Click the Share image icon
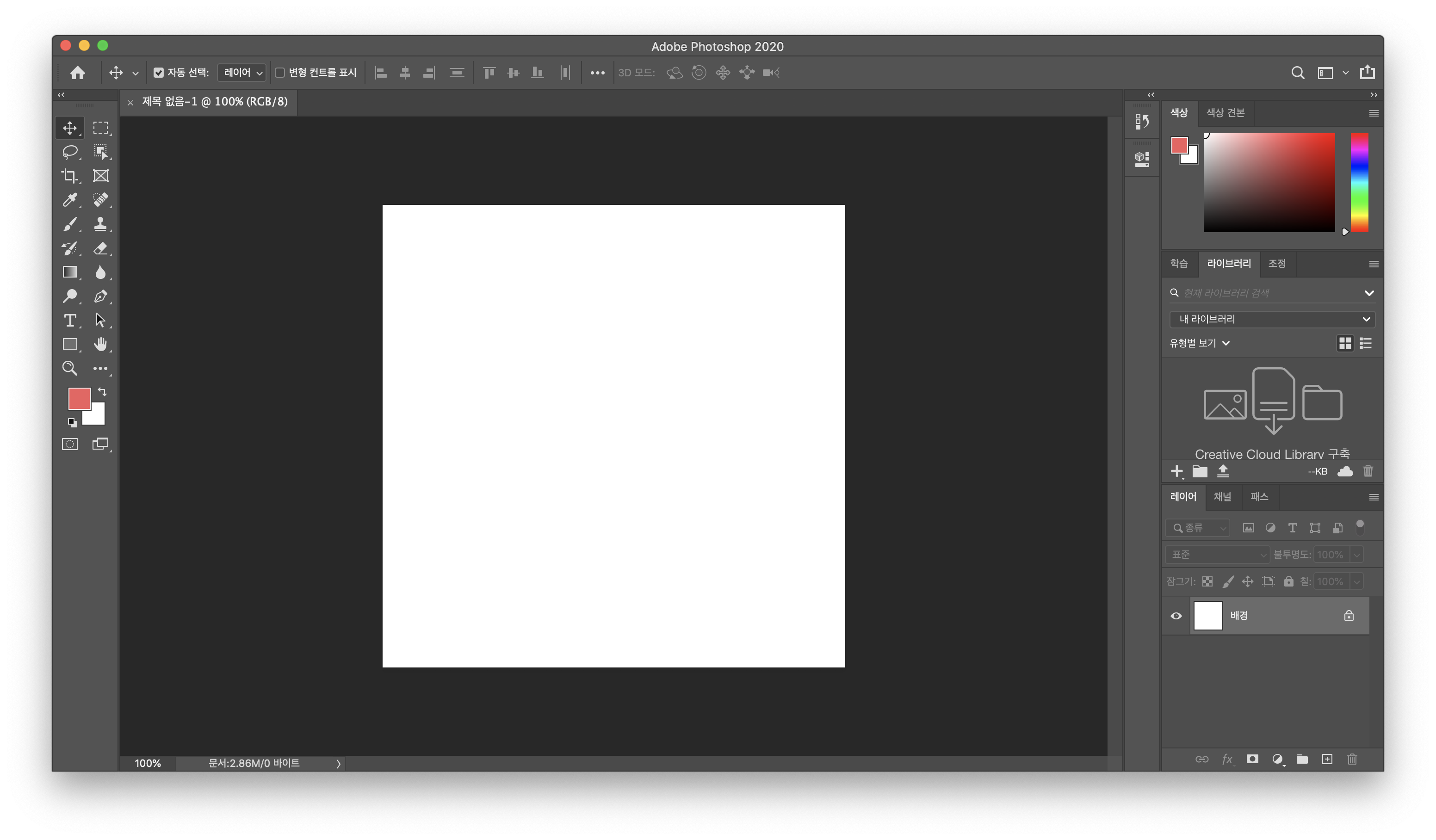This screenshot has height=840, width=1436. pos(1368,72)
